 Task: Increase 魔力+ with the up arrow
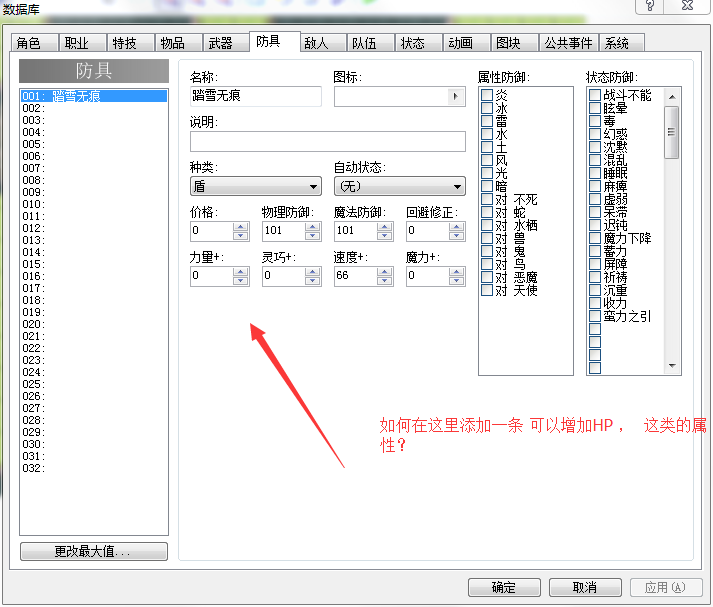point(456,271)
